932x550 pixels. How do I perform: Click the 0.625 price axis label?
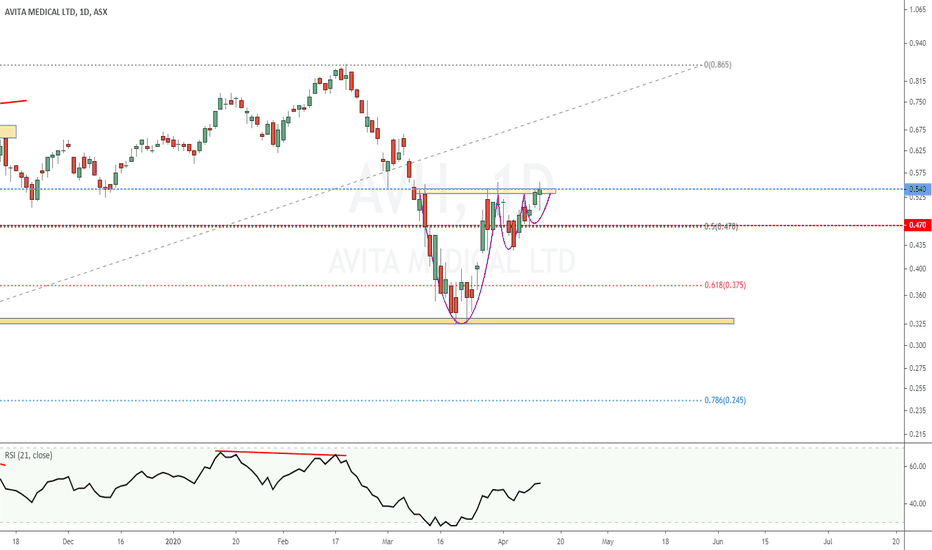coord(917,150)
